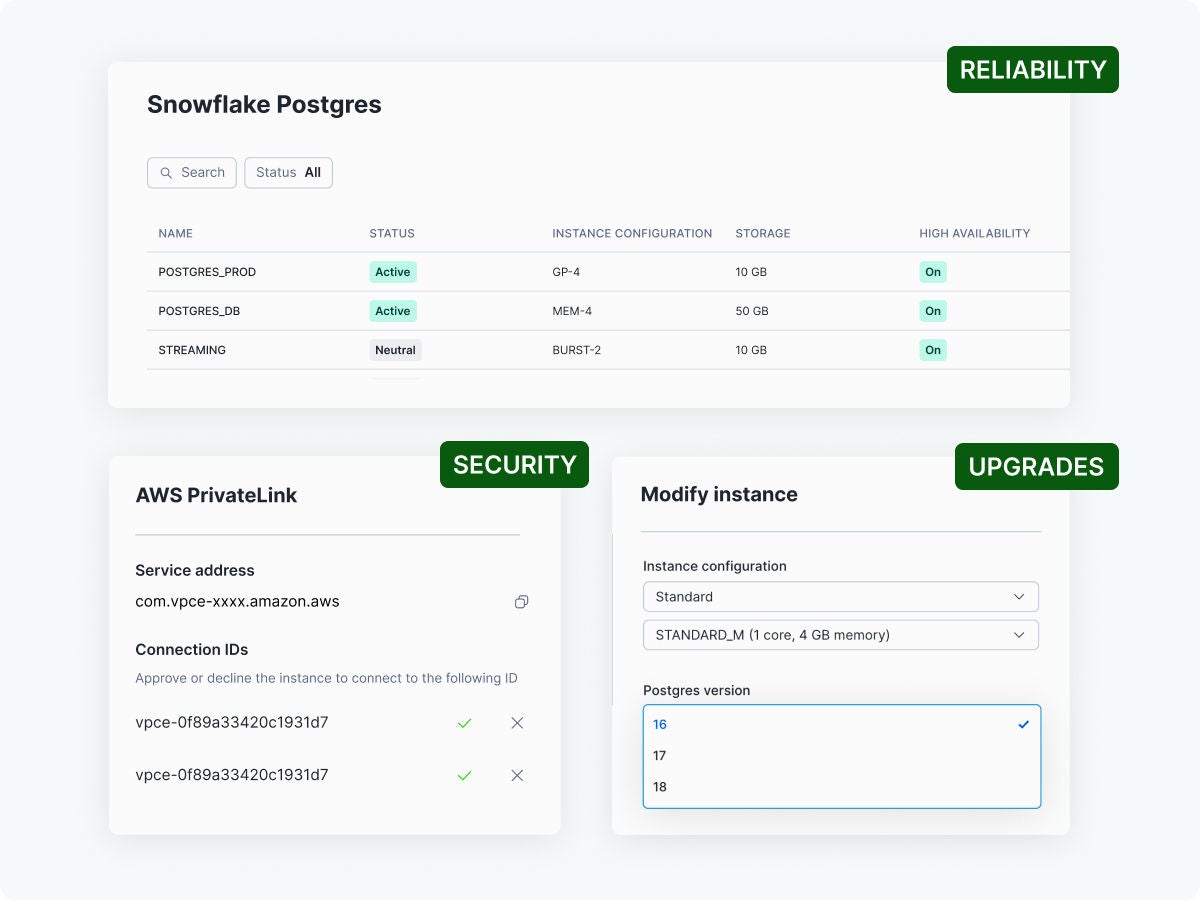Click the POSTGRES_PROD instance name
Screen dimensions: 1200x900
tap(207, 272)
